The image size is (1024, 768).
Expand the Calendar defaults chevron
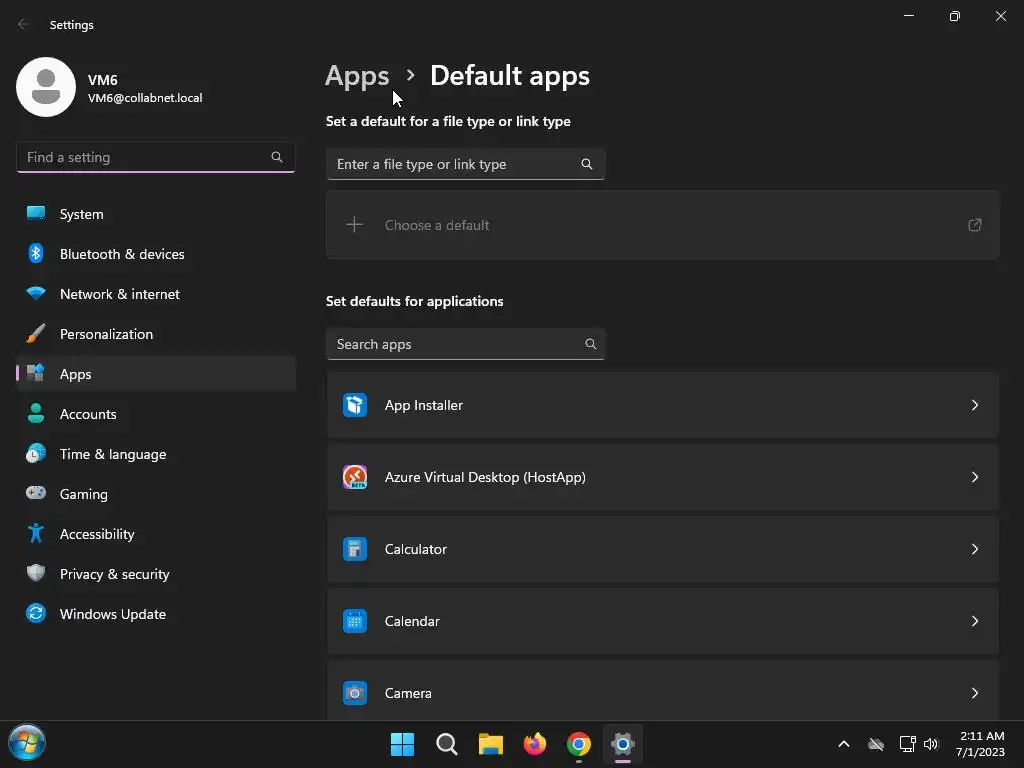click(975, 621)
